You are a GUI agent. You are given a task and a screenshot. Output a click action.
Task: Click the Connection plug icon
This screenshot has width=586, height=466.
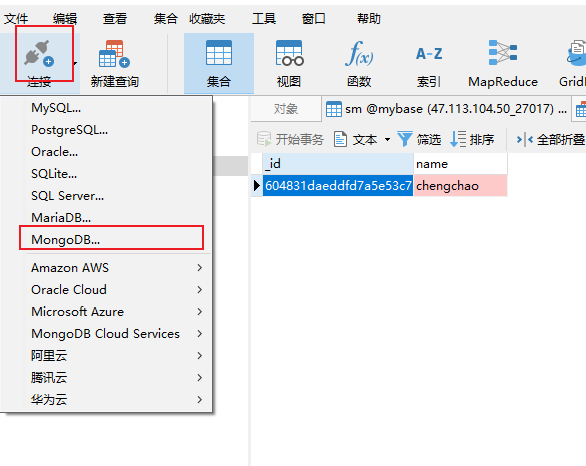point(39,53)
